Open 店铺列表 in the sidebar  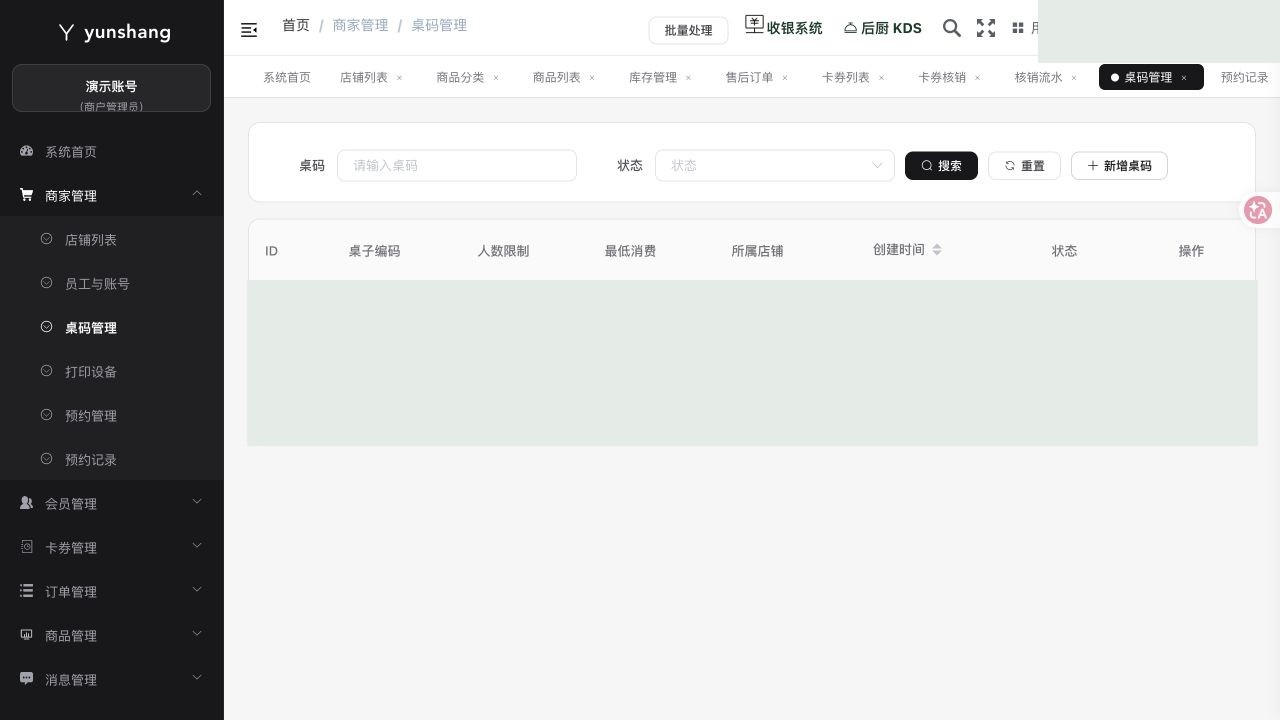[x=112, y=239]
